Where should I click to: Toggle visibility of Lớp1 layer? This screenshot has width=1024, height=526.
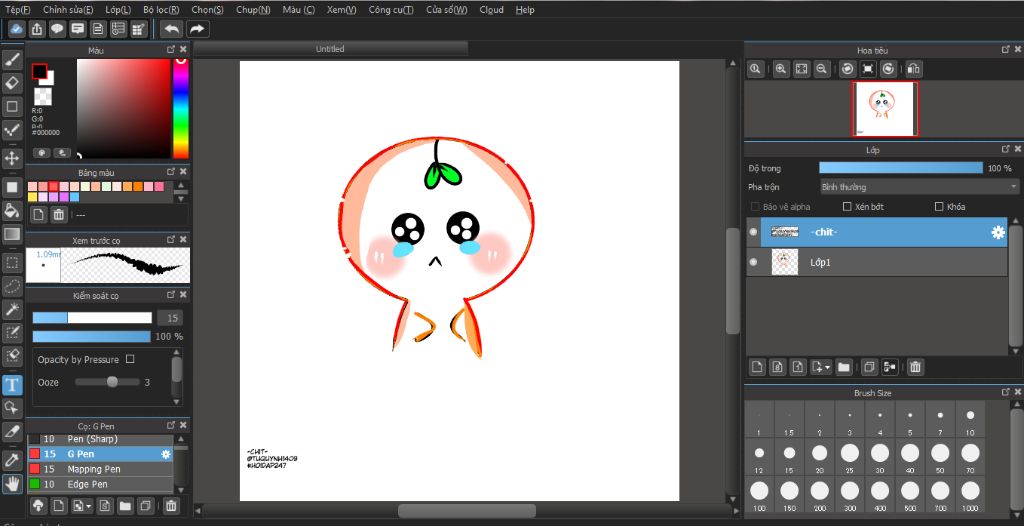pos(754,262)
